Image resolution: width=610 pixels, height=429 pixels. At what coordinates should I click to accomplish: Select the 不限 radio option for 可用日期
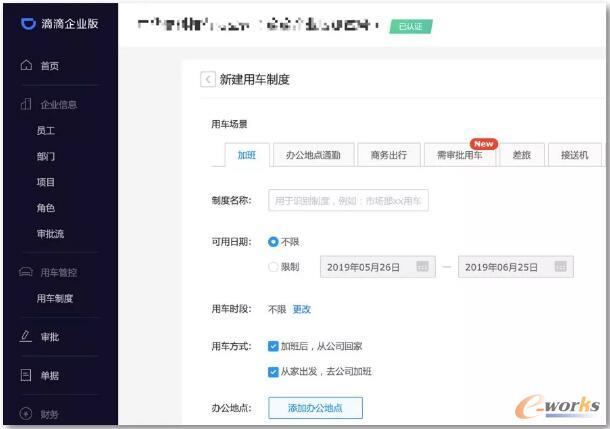coord(273,242)
